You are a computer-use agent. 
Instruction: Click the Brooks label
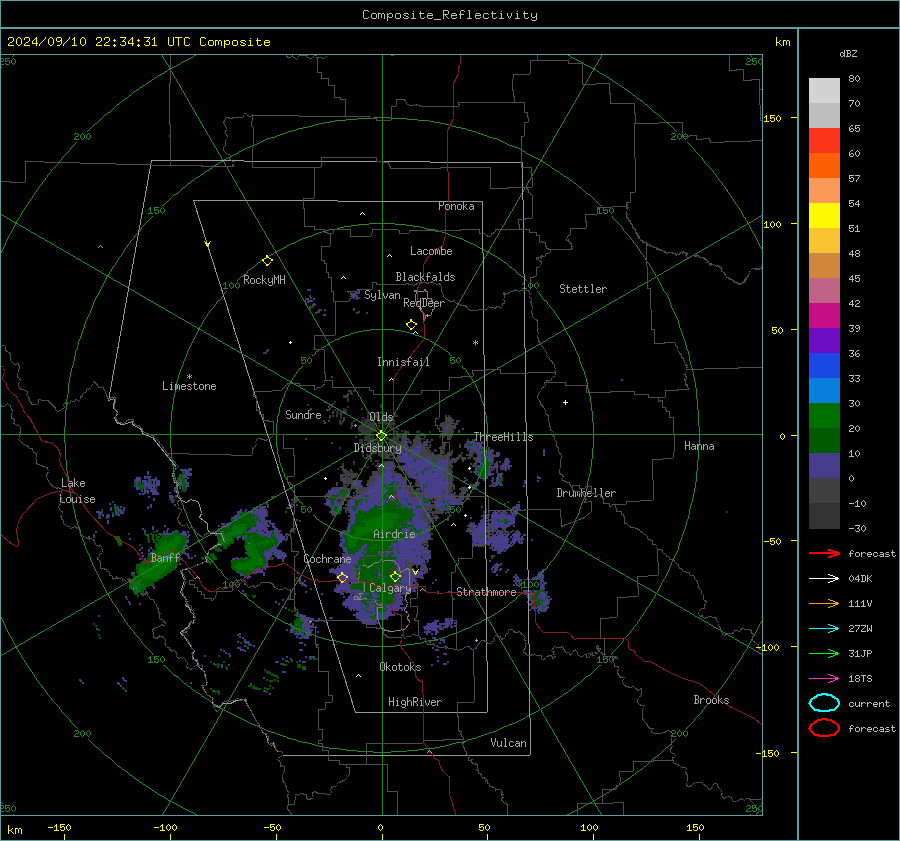click(711, 700)
